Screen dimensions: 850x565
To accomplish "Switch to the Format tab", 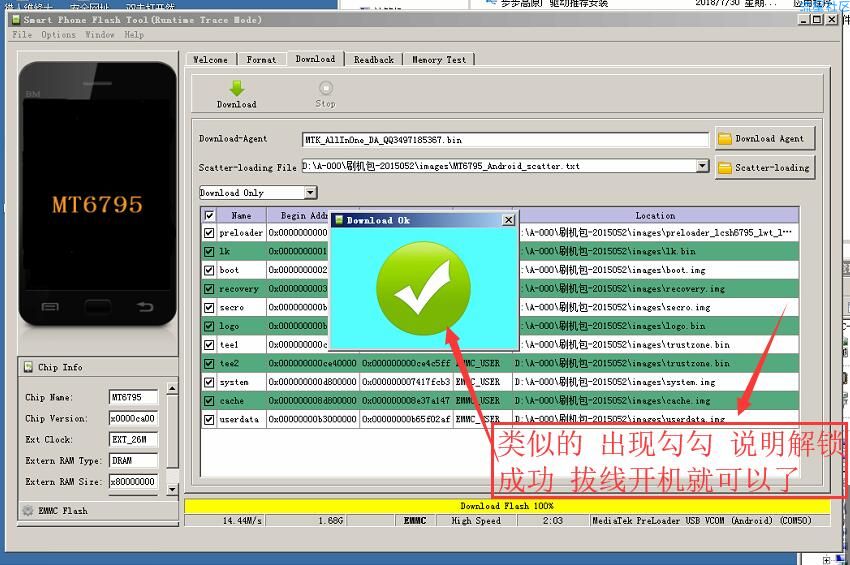I will pos(261,60).
